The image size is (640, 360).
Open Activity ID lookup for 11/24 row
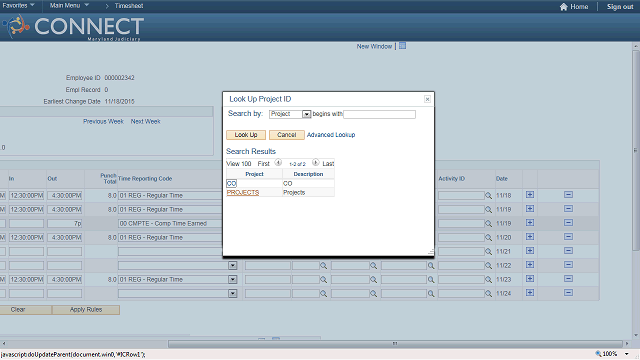(488, 294)
